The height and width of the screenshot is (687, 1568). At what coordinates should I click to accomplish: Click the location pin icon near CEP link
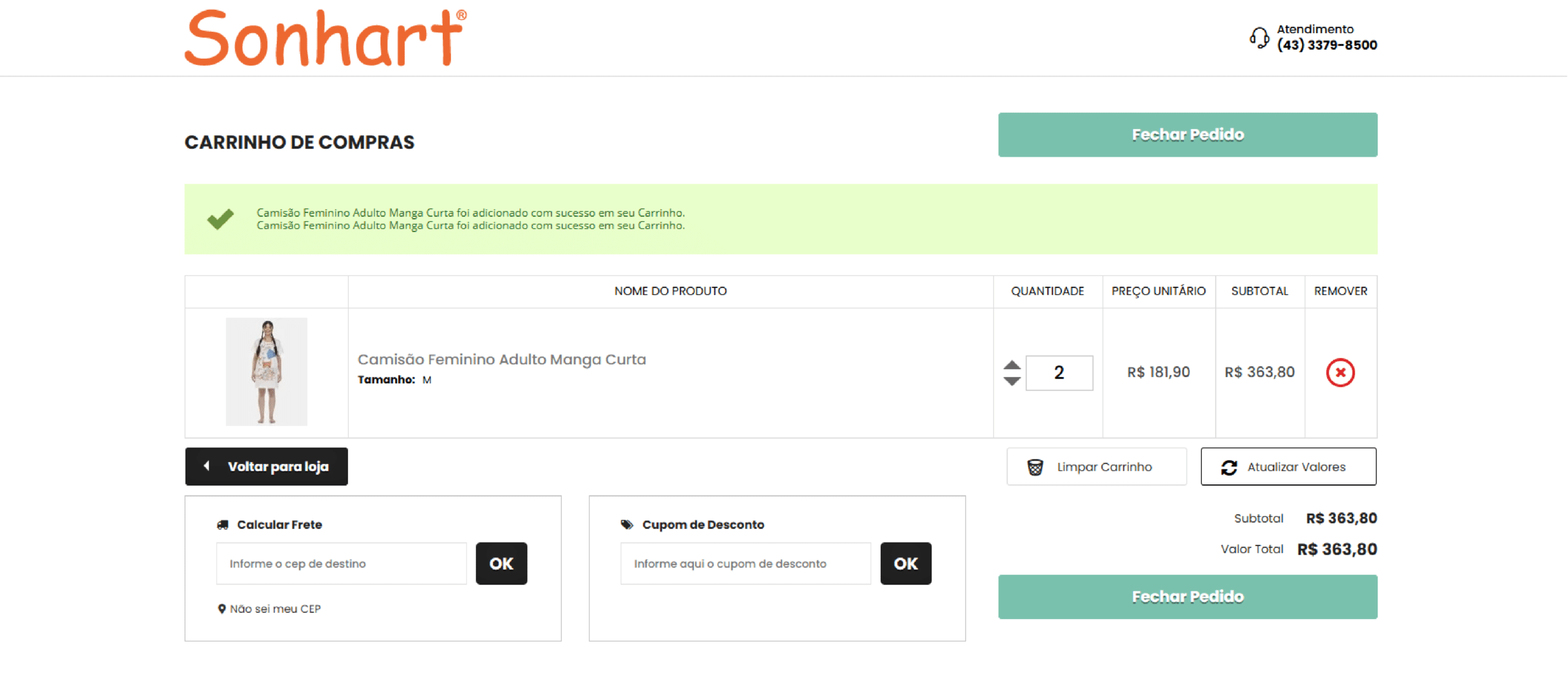[222, 609]
